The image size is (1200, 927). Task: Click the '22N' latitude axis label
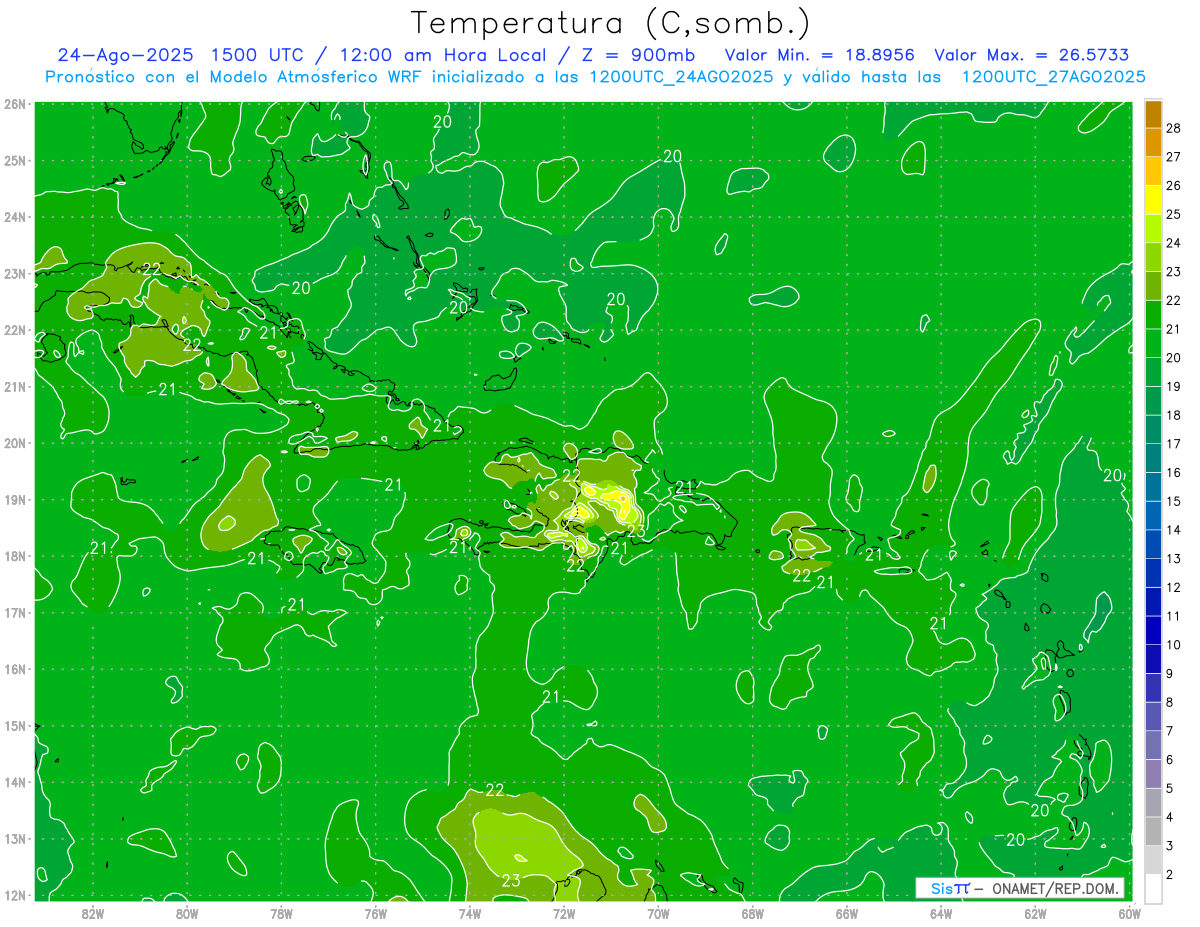(15, 330)
